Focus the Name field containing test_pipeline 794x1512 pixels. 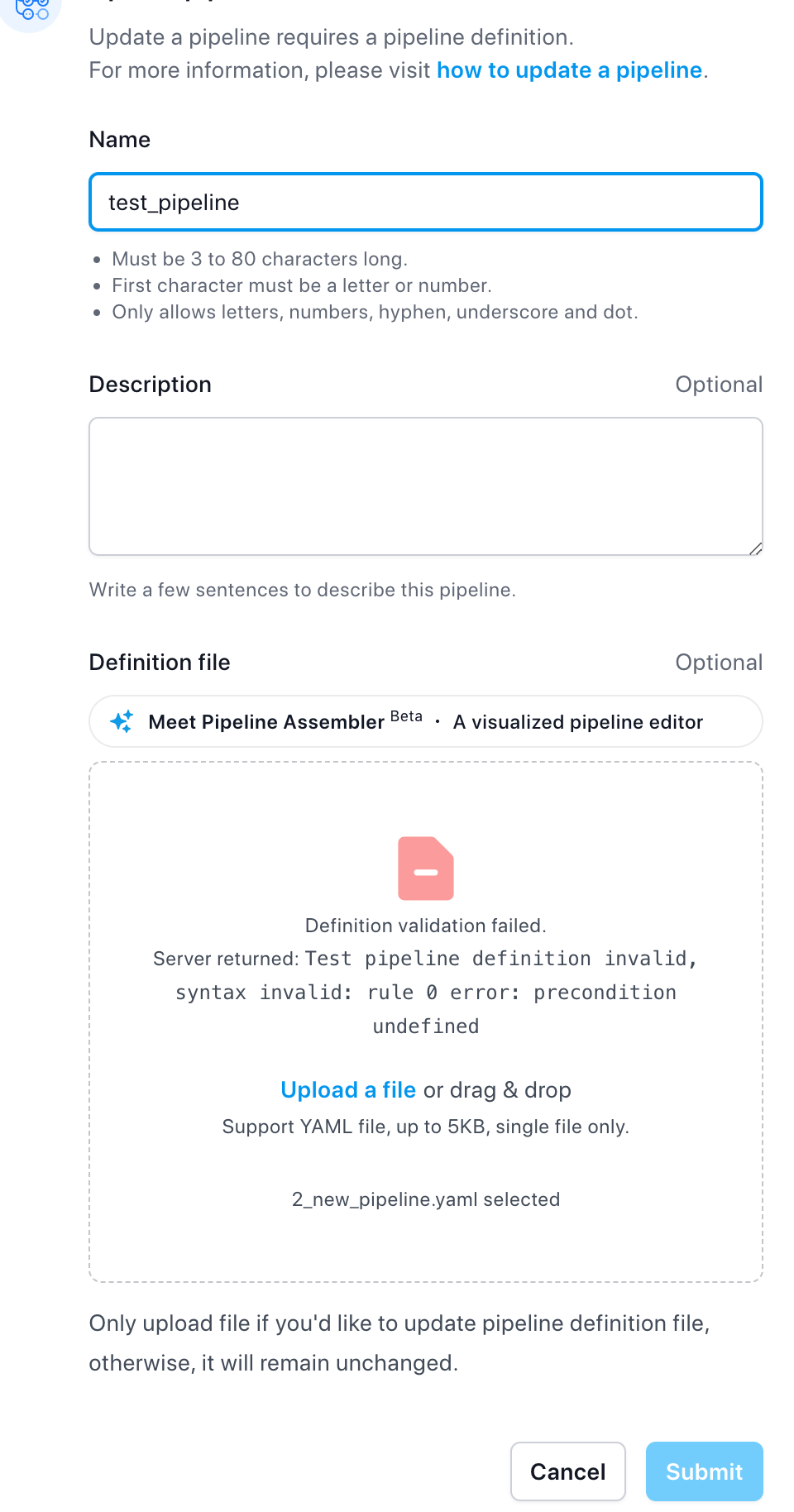coord(426,202)
